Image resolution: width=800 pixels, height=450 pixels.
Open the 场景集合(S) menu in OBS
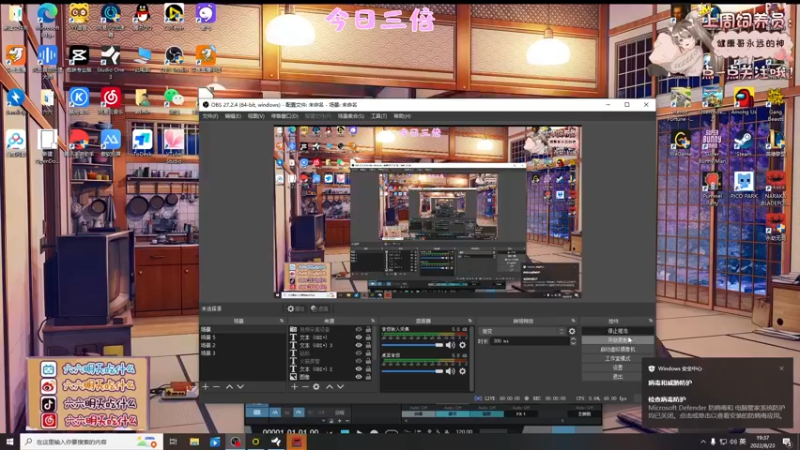tap(351, 116)
